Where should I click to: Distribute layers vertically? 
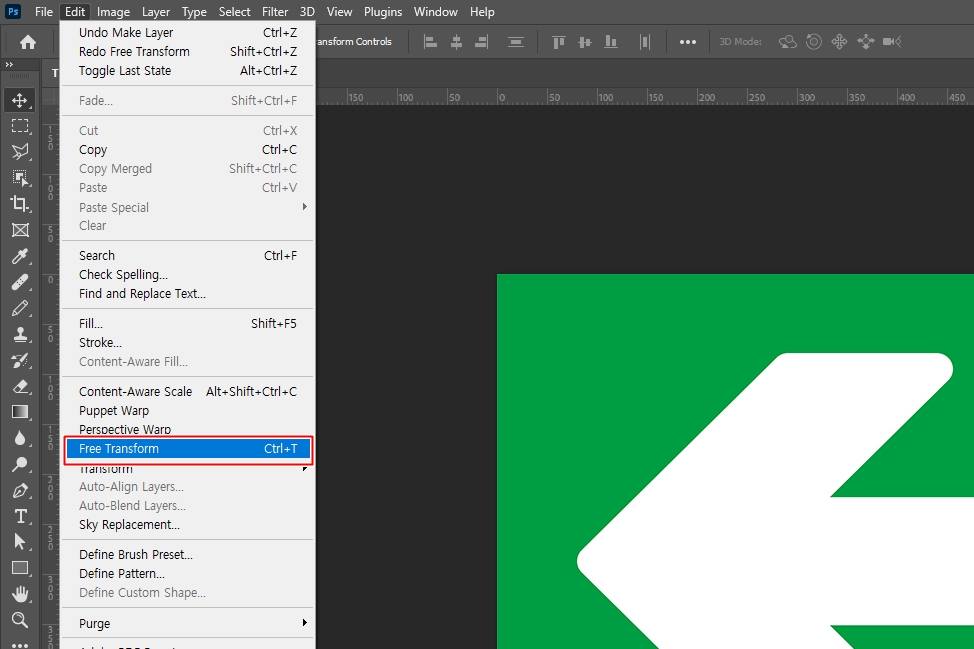(x=516, y=42)
